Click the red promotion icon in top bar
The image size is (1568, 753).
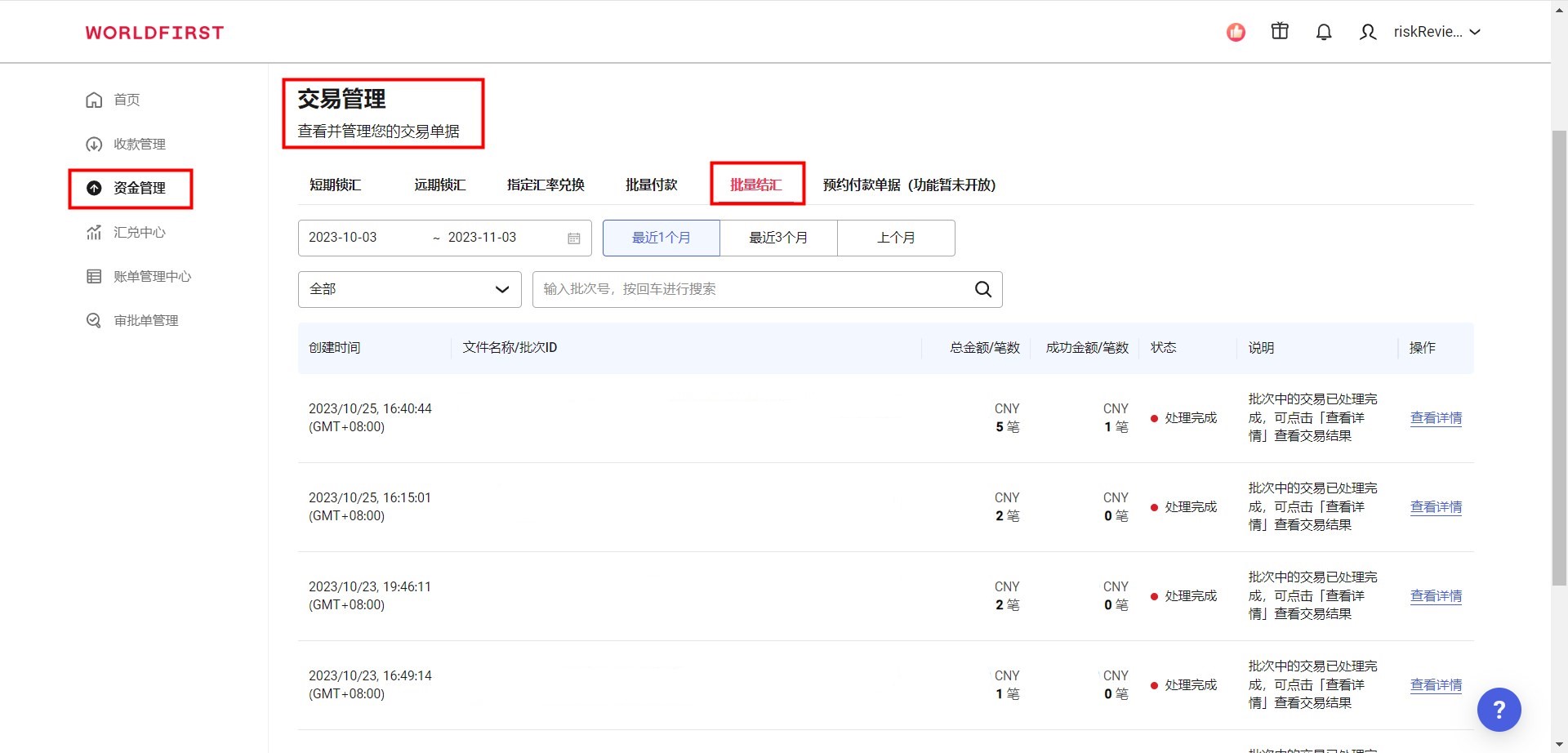[1236, 32]
